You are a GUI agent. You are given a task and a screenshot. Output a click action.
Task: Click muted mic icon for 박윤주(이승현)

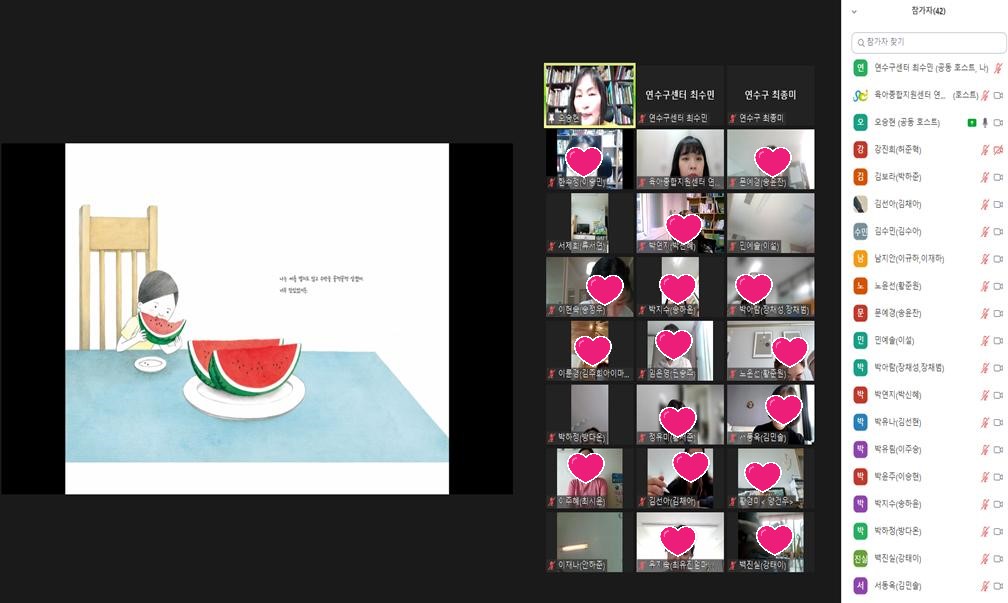tap(984, 476)
